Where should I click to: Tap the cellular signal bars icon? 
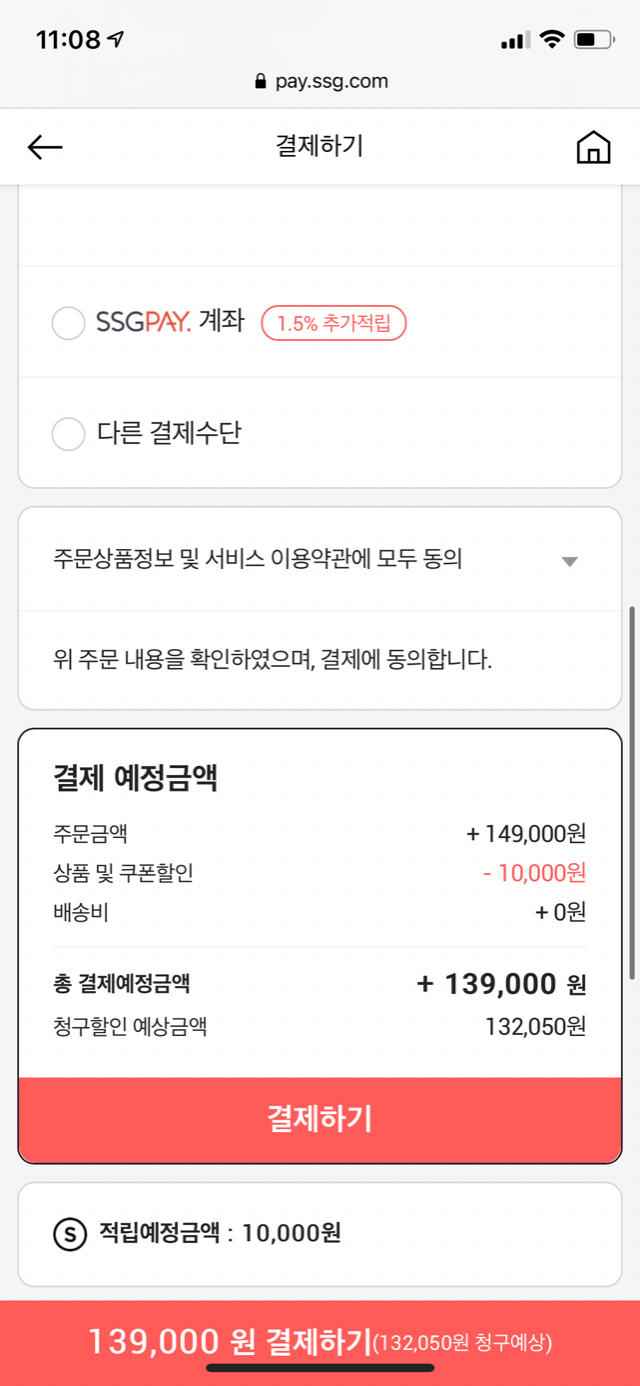coord(514,41)
